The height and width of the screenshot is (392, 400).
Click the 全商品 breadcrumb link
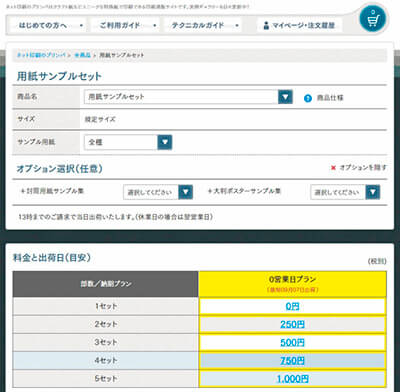tap(82, 55)
